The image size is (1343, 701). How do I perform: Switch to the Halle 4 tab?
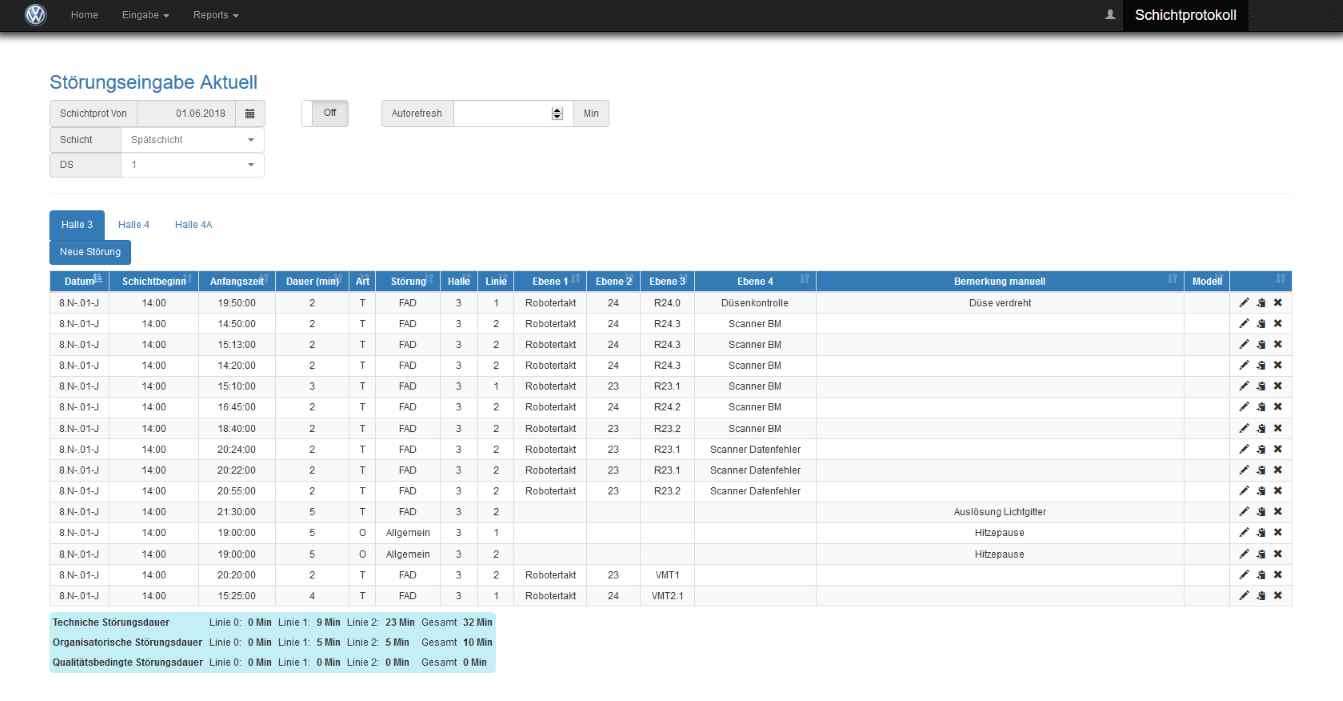[133, 225]
